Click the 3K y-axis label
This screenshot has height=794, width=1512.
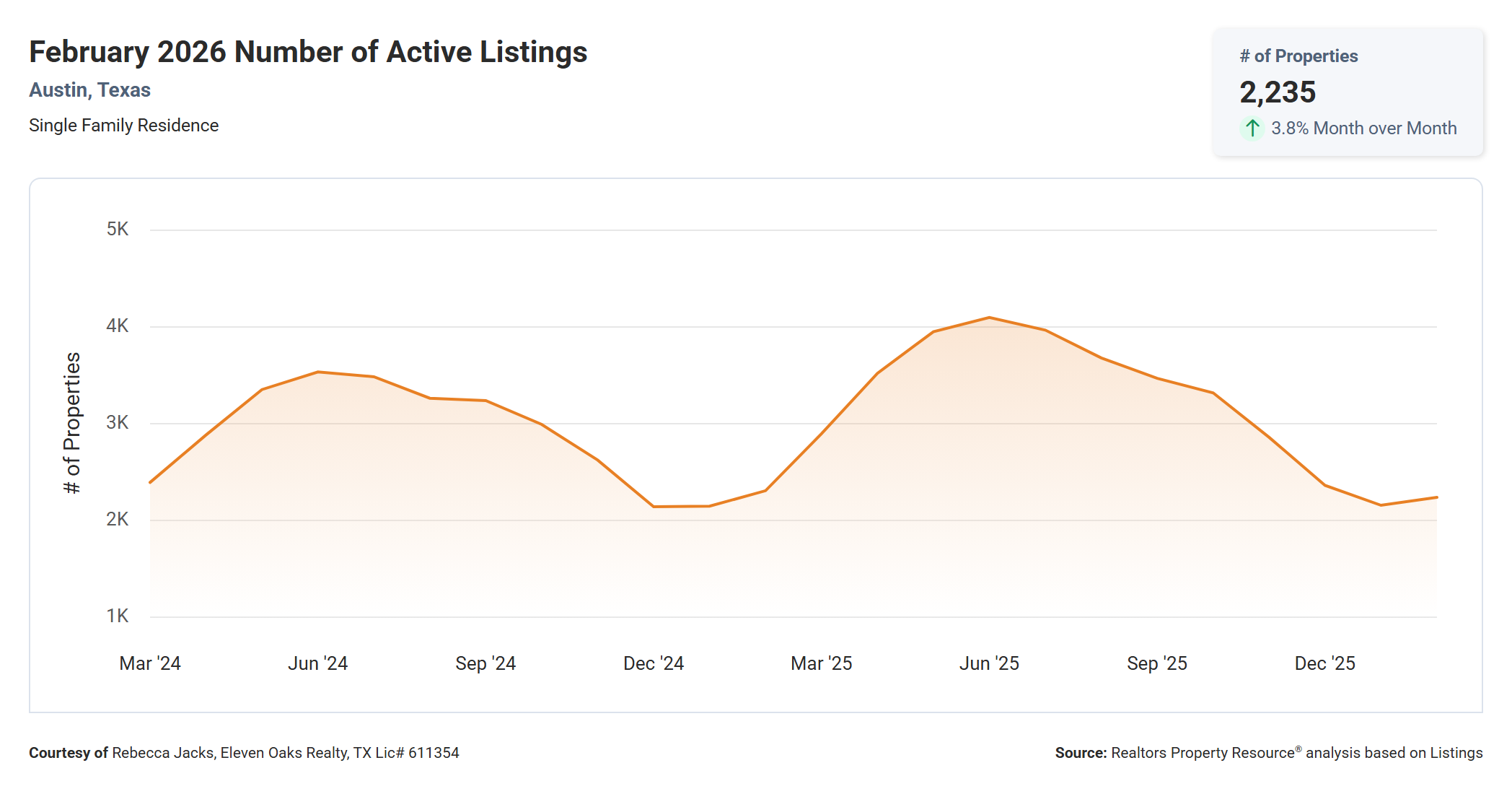118,423
